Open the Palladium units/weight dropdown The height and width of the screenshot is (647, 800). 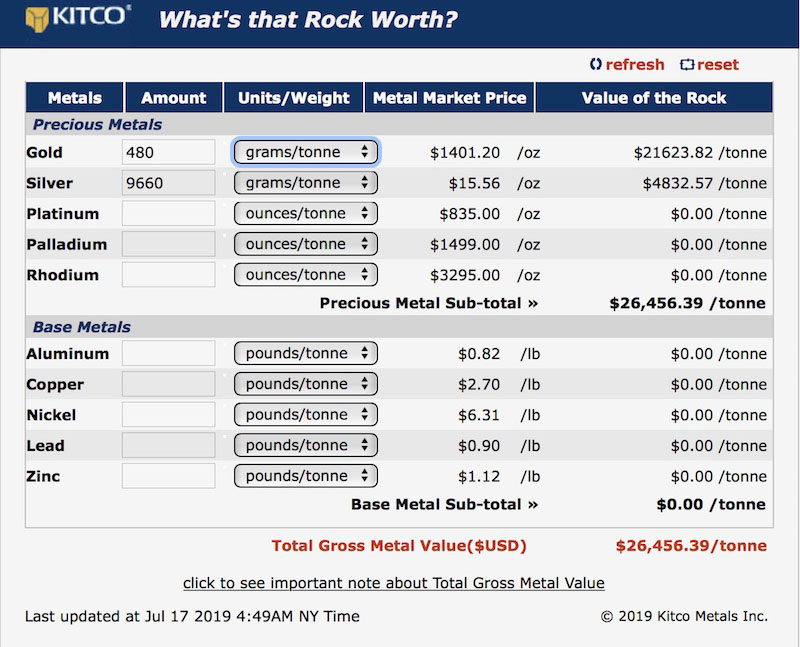(x=306, y=244)
